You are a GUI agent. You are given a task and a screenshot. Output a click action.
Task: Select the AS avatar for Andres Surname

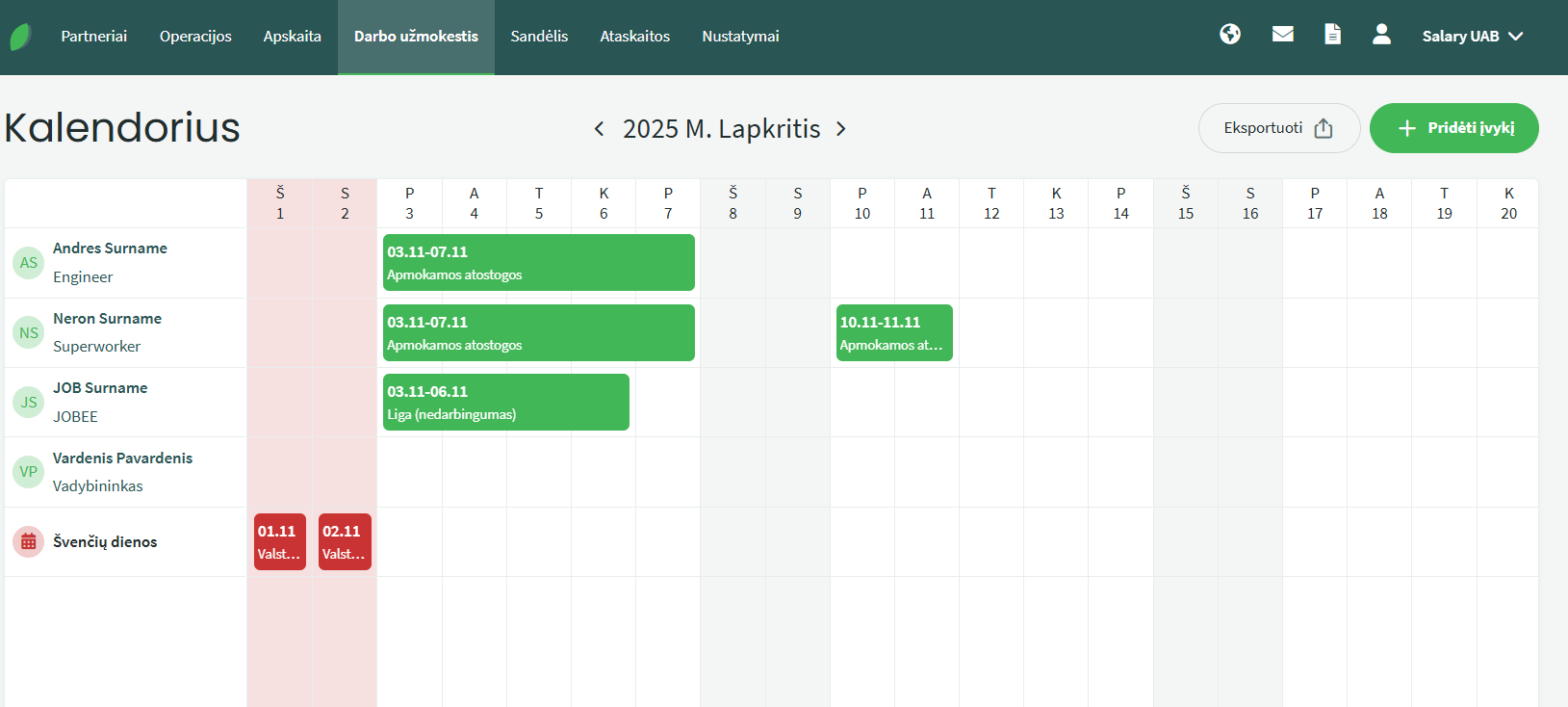[29, 263]
